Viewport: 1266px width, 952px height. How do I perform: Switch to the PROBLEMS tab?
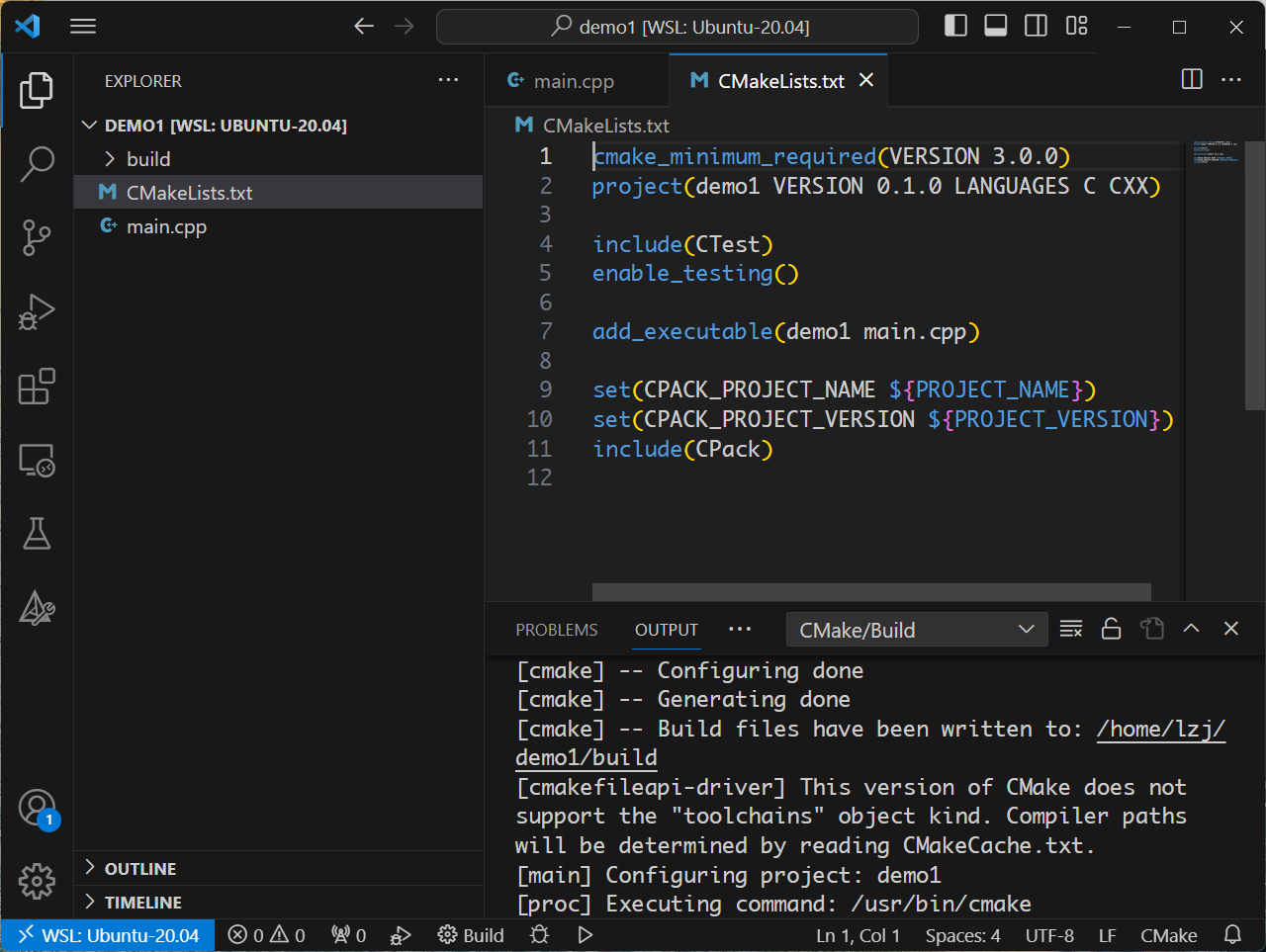556,629
